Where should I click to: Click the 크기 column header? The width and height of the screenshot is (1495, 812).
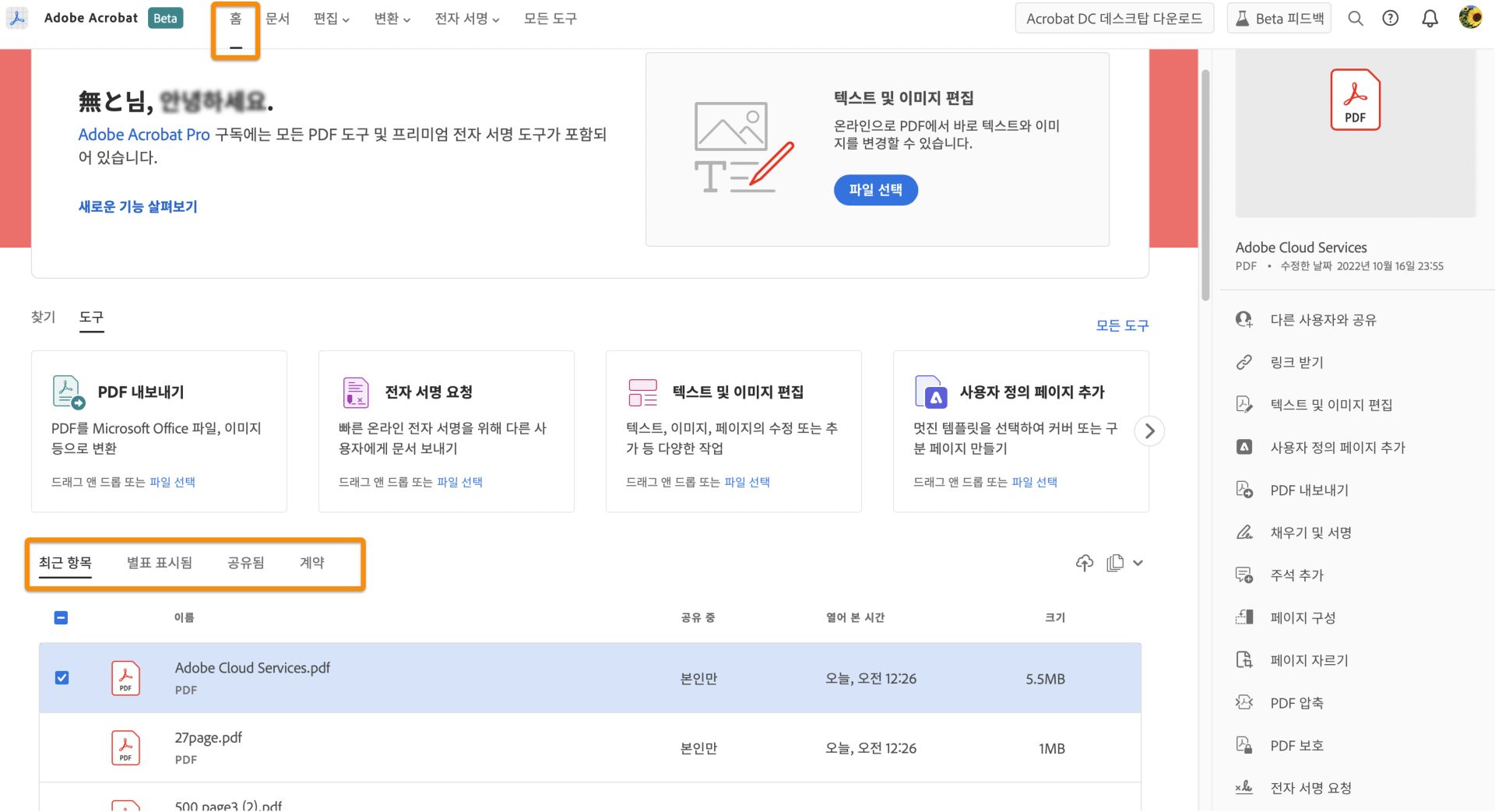click(1054, 617)
